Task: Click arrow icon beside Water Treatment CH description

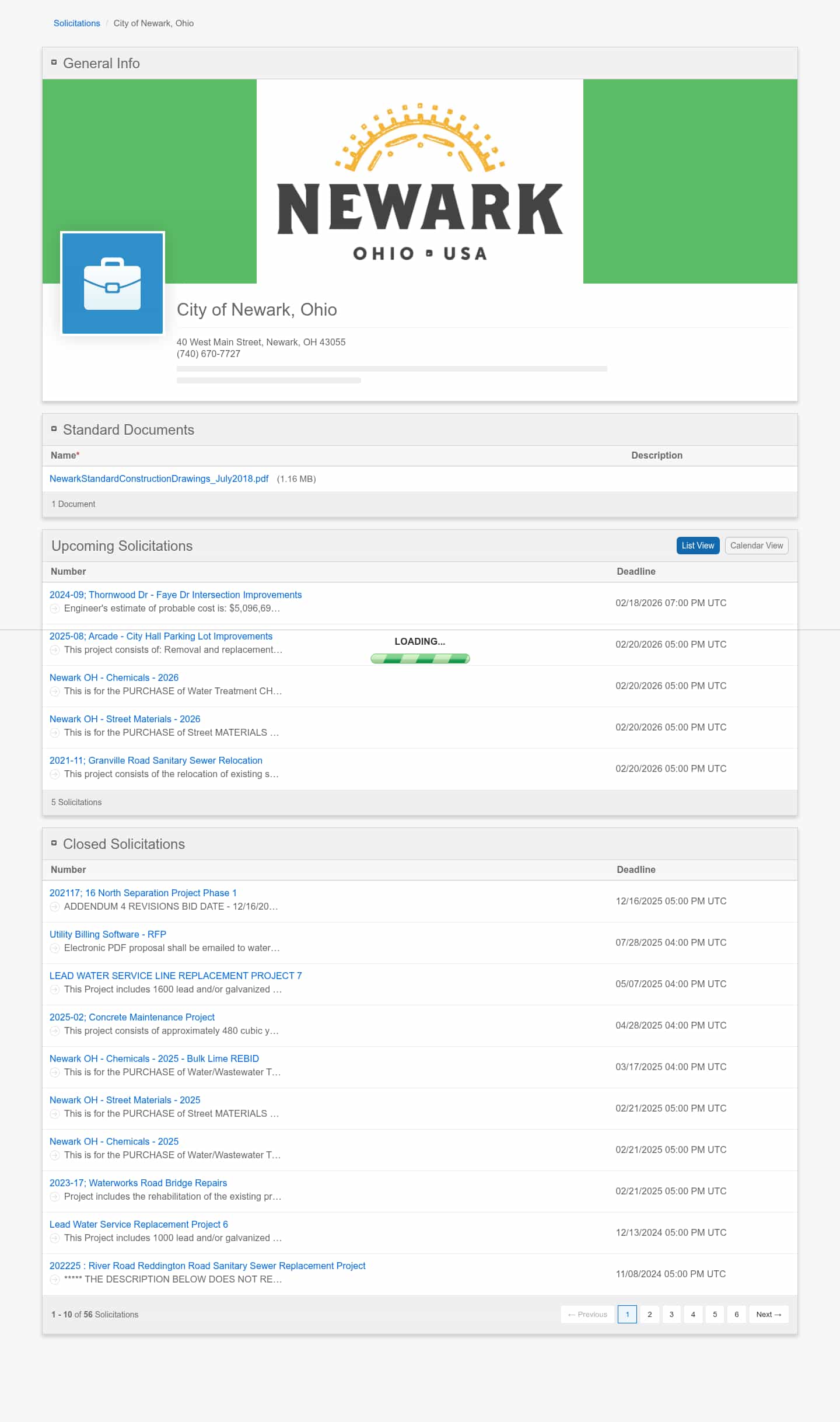Action: click(x=55, y=691)
